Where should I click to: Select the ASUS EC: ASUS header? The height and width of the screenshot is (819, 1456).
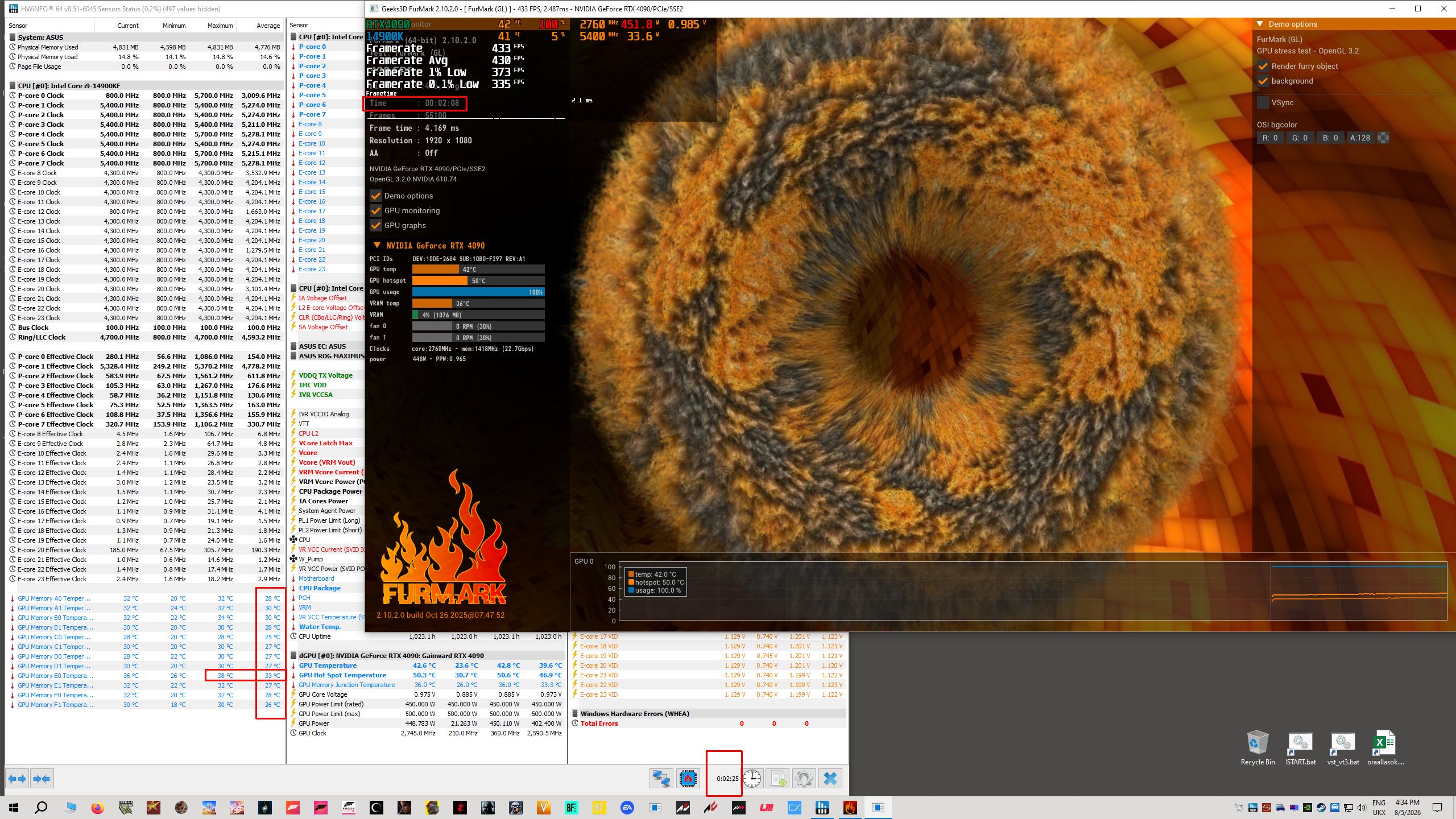[326, 346]
